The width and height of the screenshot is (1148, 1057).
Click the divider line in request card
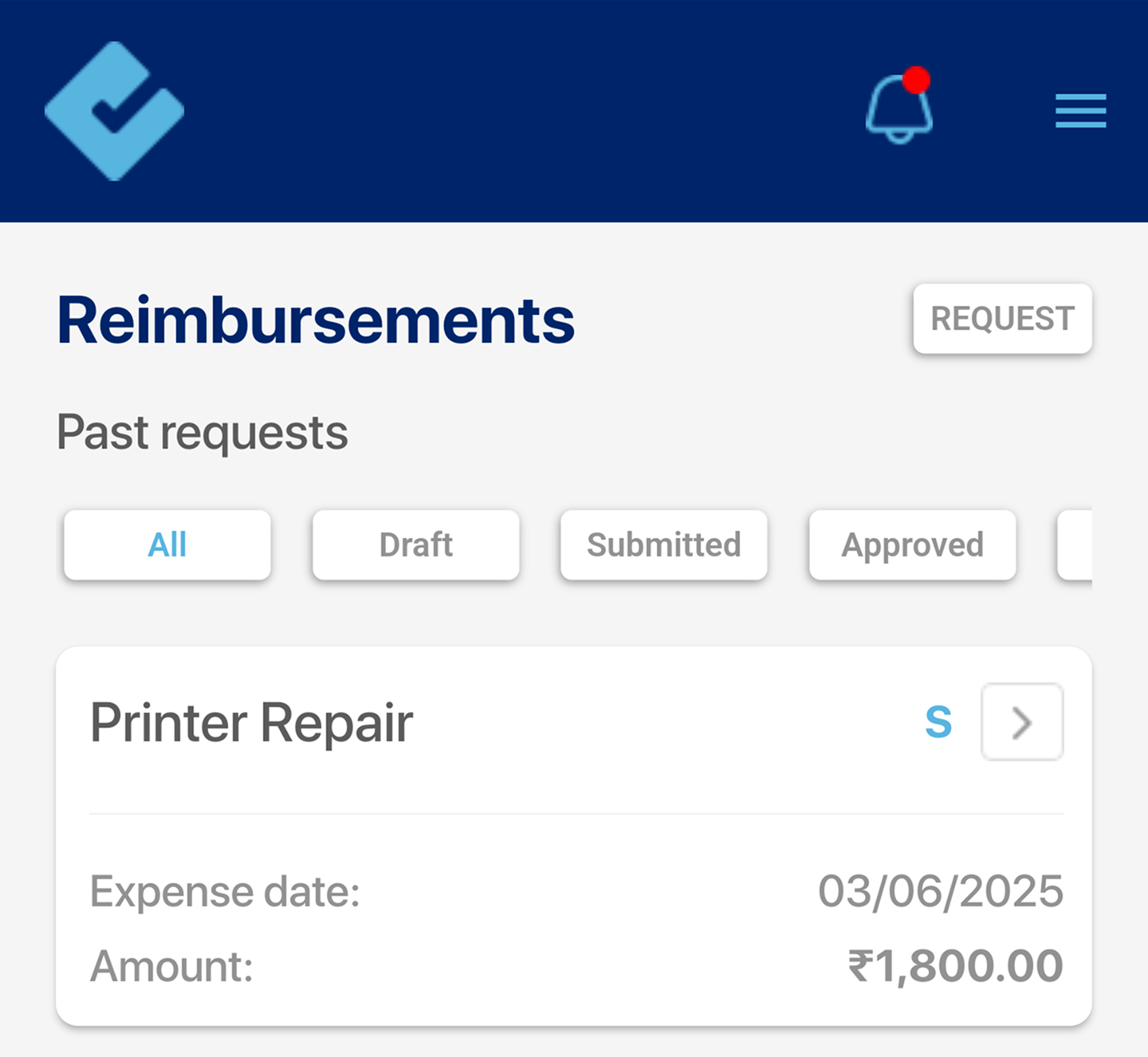point(576,814)
